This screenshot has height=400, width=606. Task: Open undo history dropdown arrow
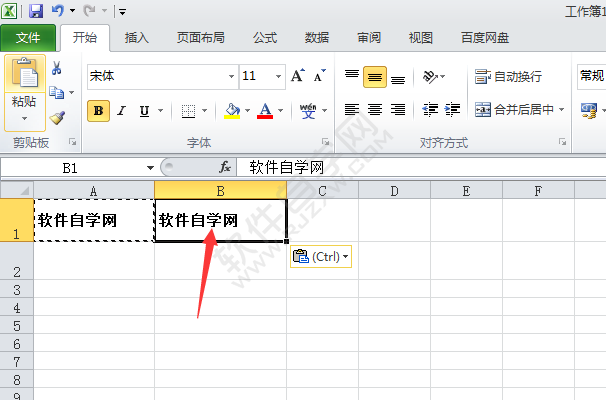(72, 11)
